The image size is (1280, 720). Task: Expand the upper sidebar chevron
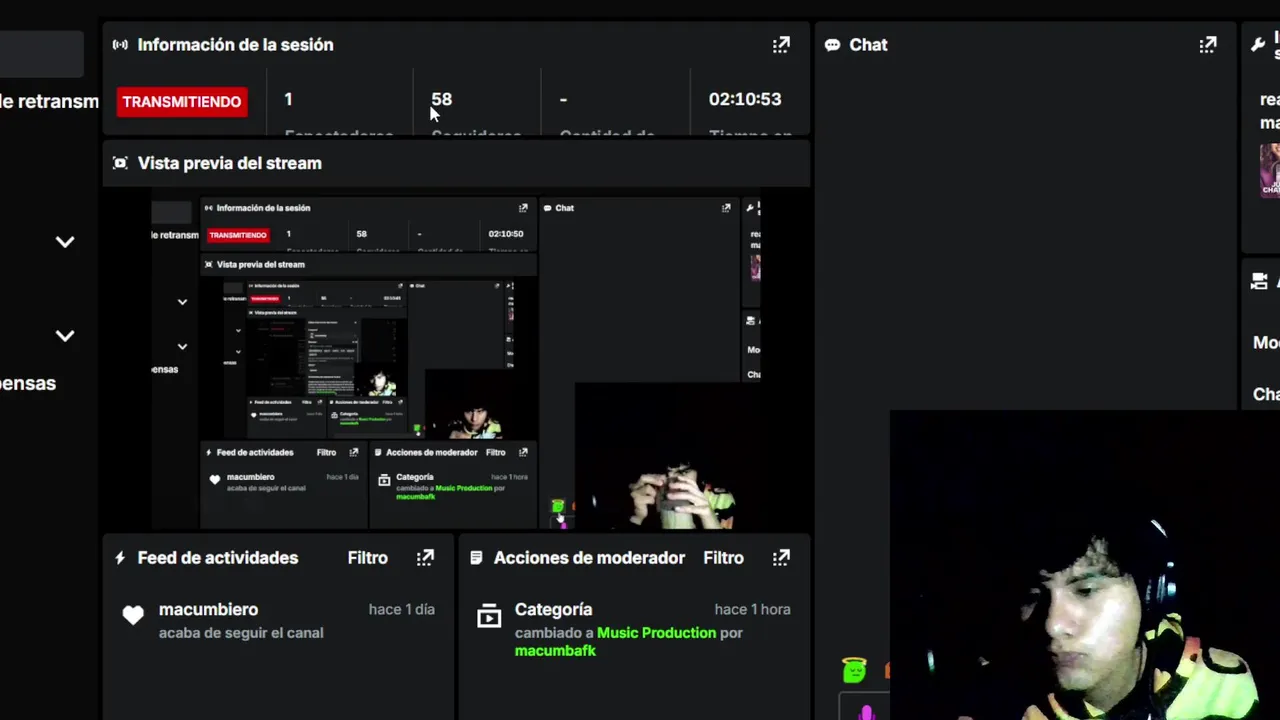(65, 242)
